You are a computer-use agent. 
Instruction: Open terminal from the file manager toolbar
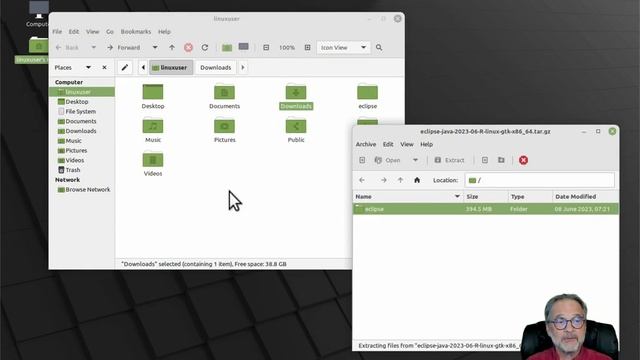click(x=244, y=47)
